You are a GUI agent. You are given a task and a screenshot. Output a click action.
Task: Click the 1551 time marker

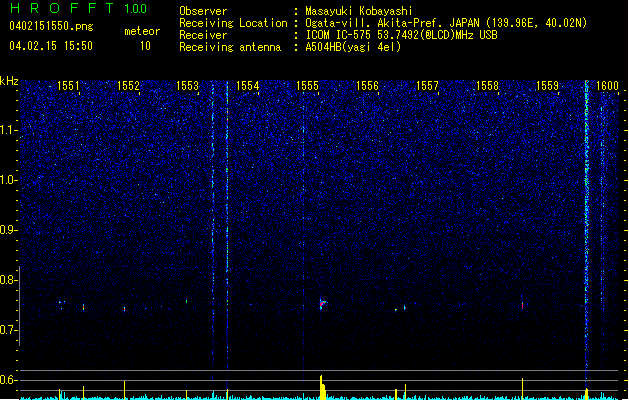68,86
